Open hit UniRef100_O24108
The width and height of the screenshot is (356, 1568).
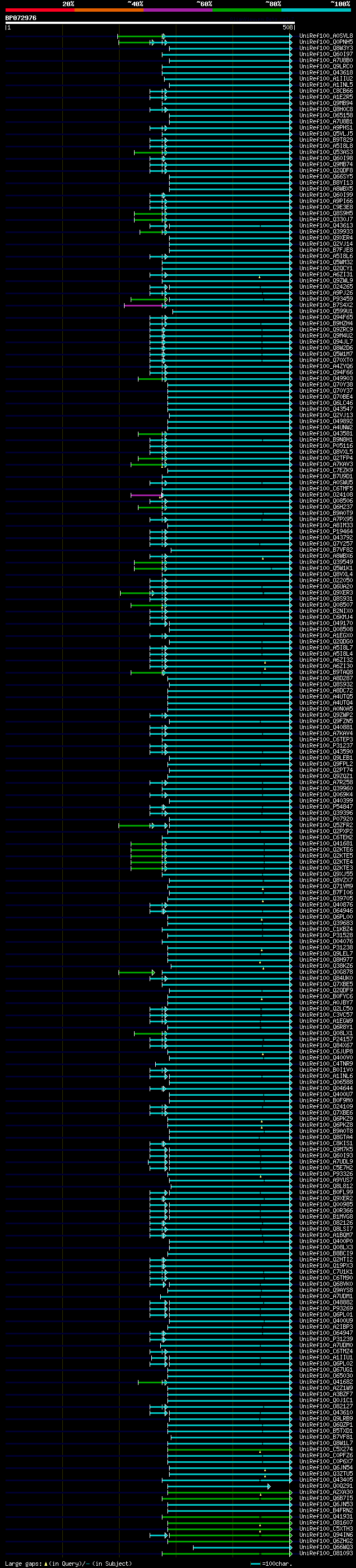[326, 495]
